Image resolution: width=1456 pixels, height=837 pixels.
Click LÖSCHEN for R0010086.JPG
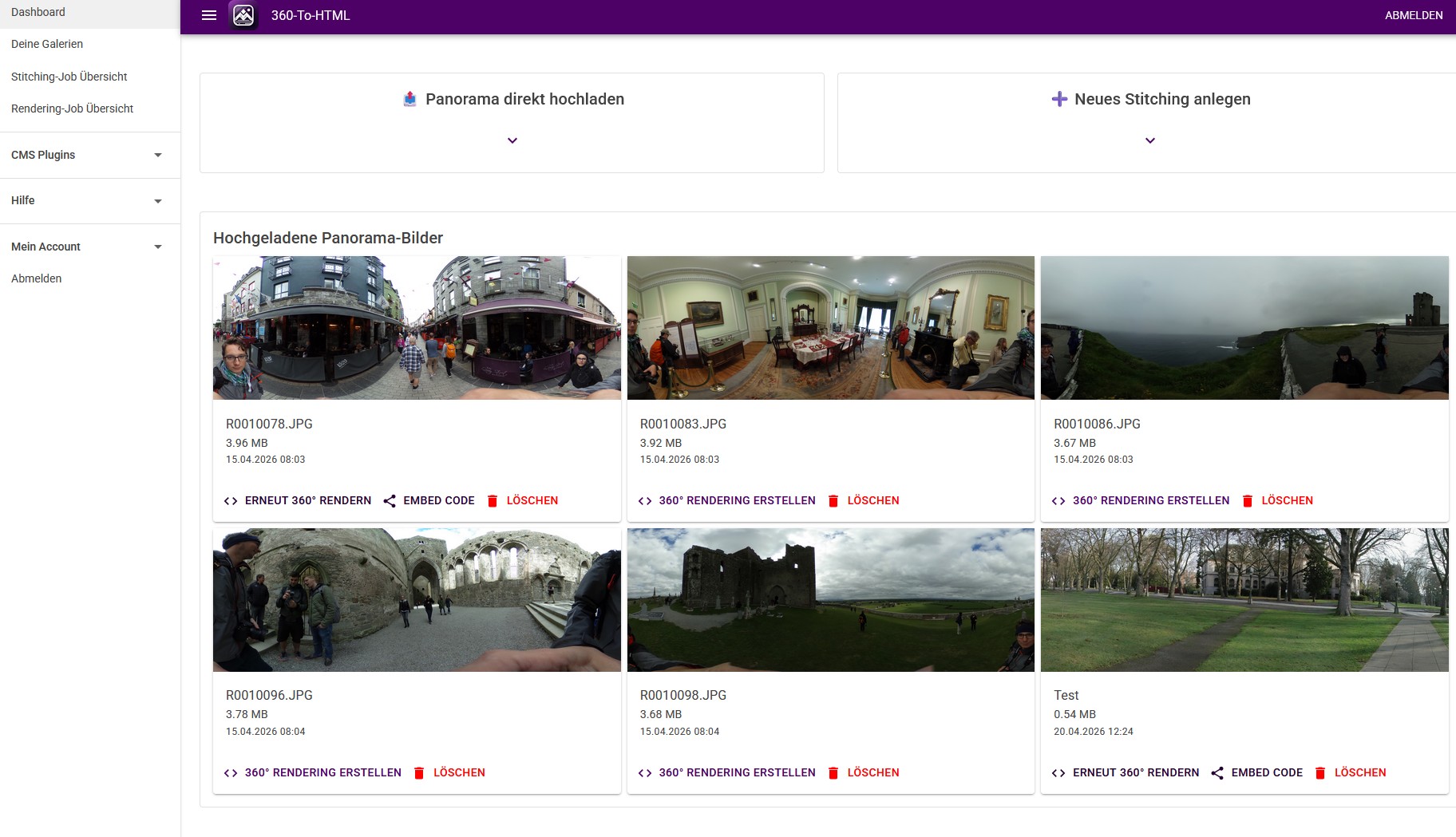point(1288,501)
